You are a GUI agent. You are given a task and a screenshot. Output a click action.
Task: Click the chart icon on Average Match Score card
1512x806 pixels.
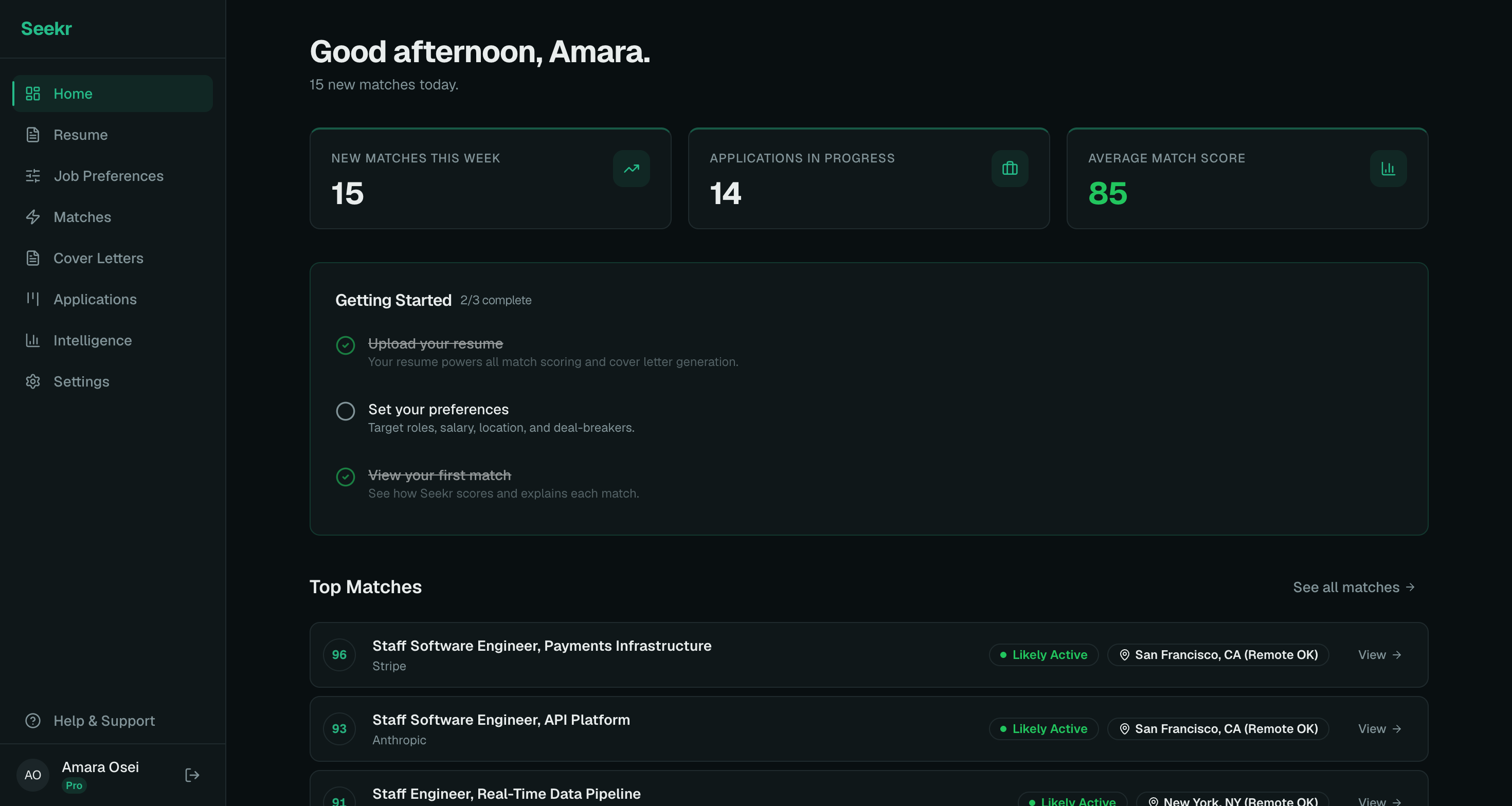point(1388,169)
